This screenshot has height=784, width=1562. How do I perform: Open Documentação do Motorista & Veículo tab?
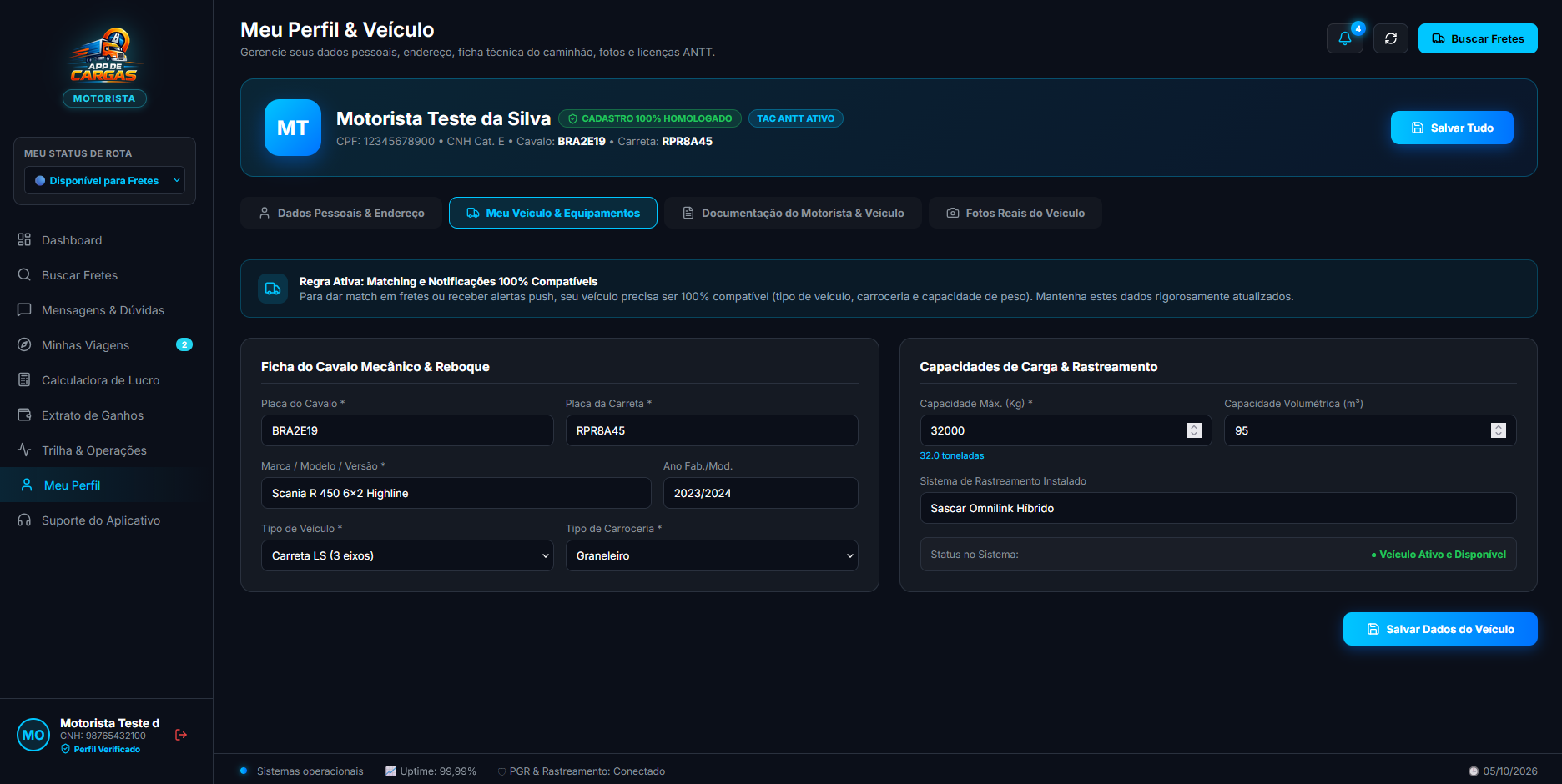click(794, 213)
